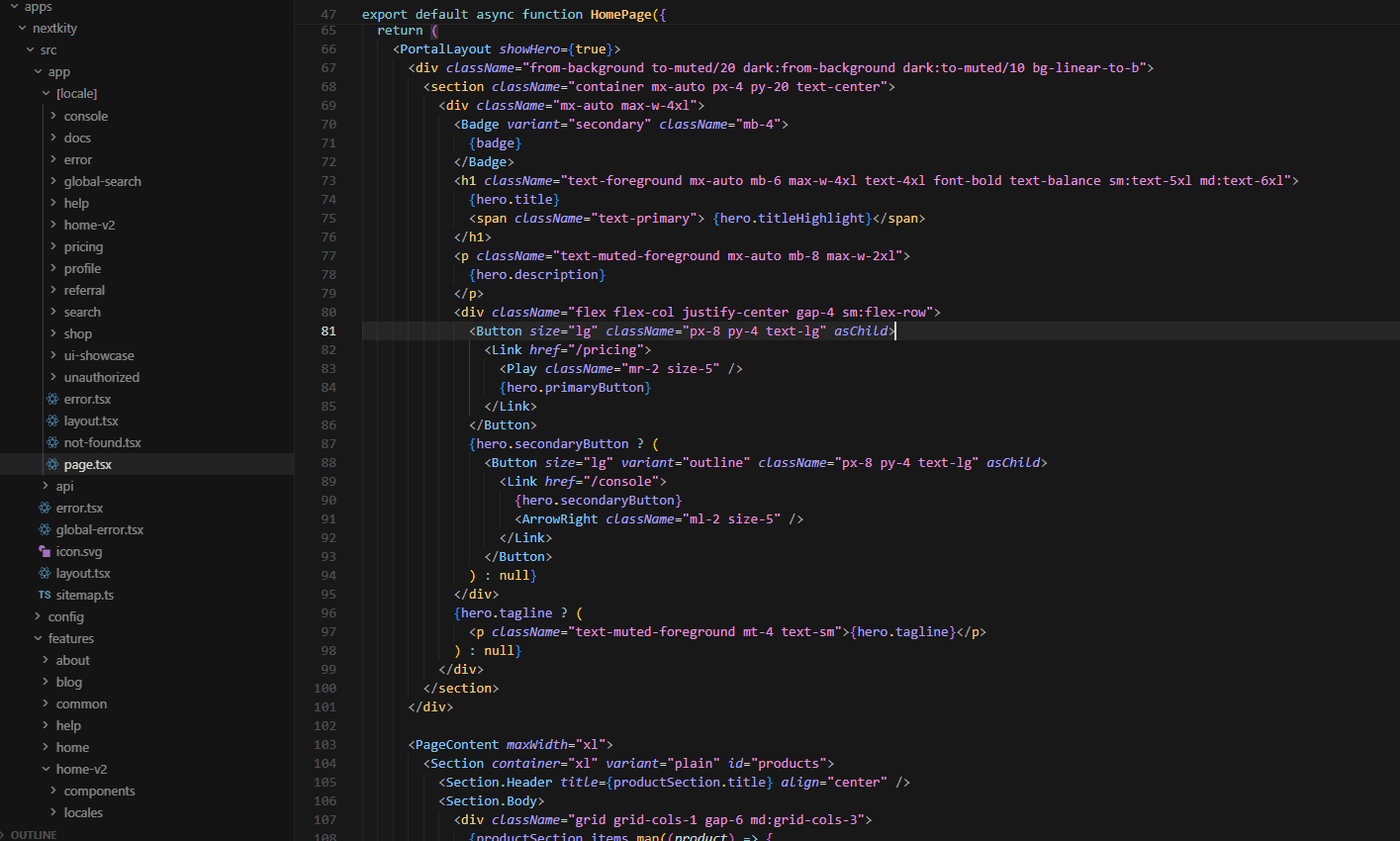Click the TS icon next to sitemap.ts
The width and height of the screenshot is (1400, 841).
pos(45,595)
